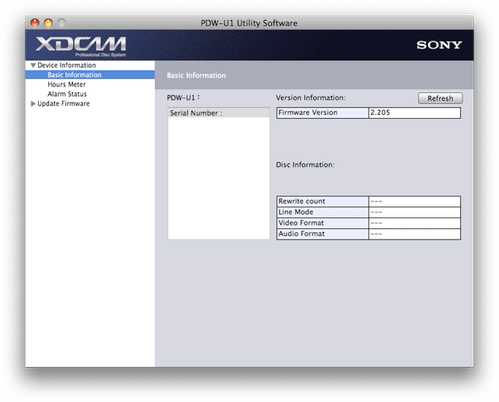Click the XDCAM logo in the banner
Screen dimensions: 499x402
click(81, 46)
